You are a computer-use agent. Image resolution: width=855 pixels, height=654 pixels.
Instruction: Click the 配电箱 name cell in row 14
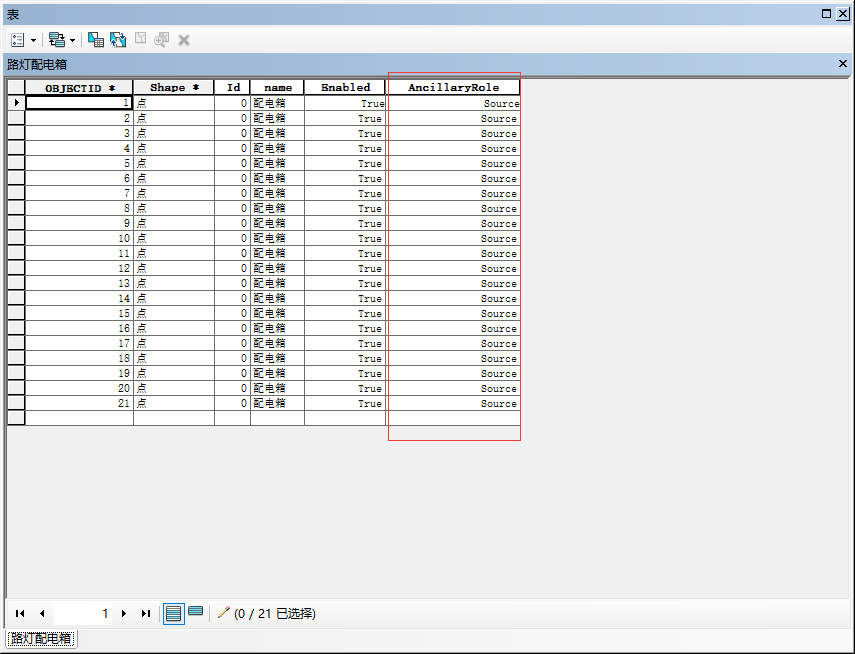tap(278, 298)
